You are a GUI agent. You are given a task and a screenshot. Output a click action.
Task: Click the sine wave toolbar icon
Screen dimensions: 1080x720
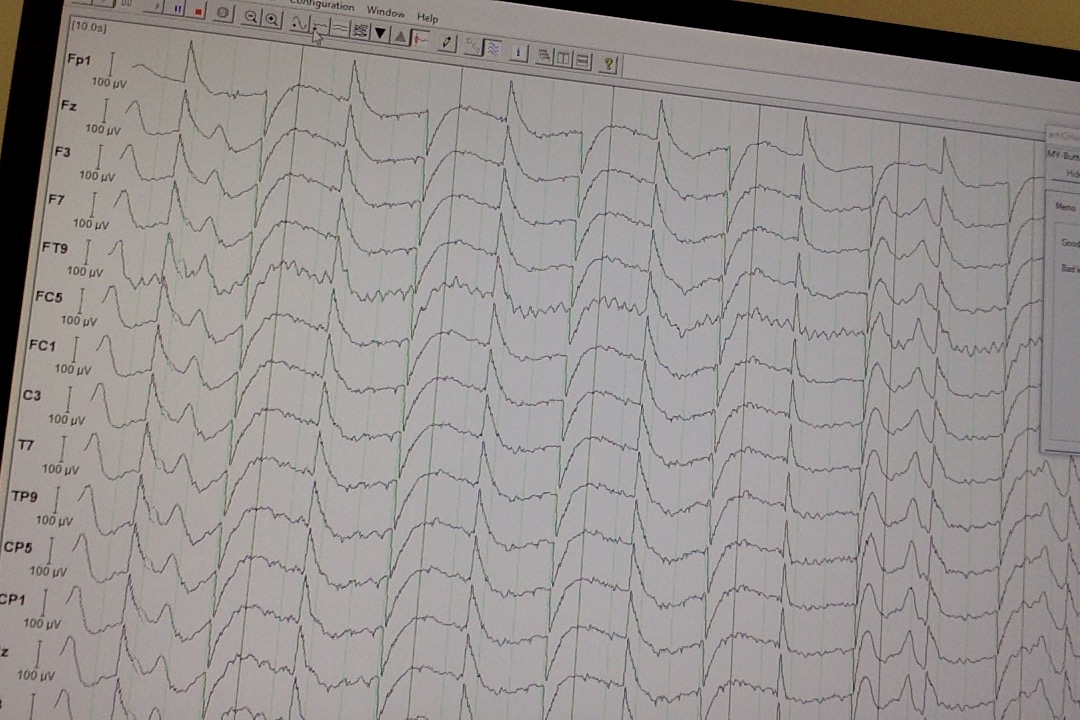coord(300,23)
